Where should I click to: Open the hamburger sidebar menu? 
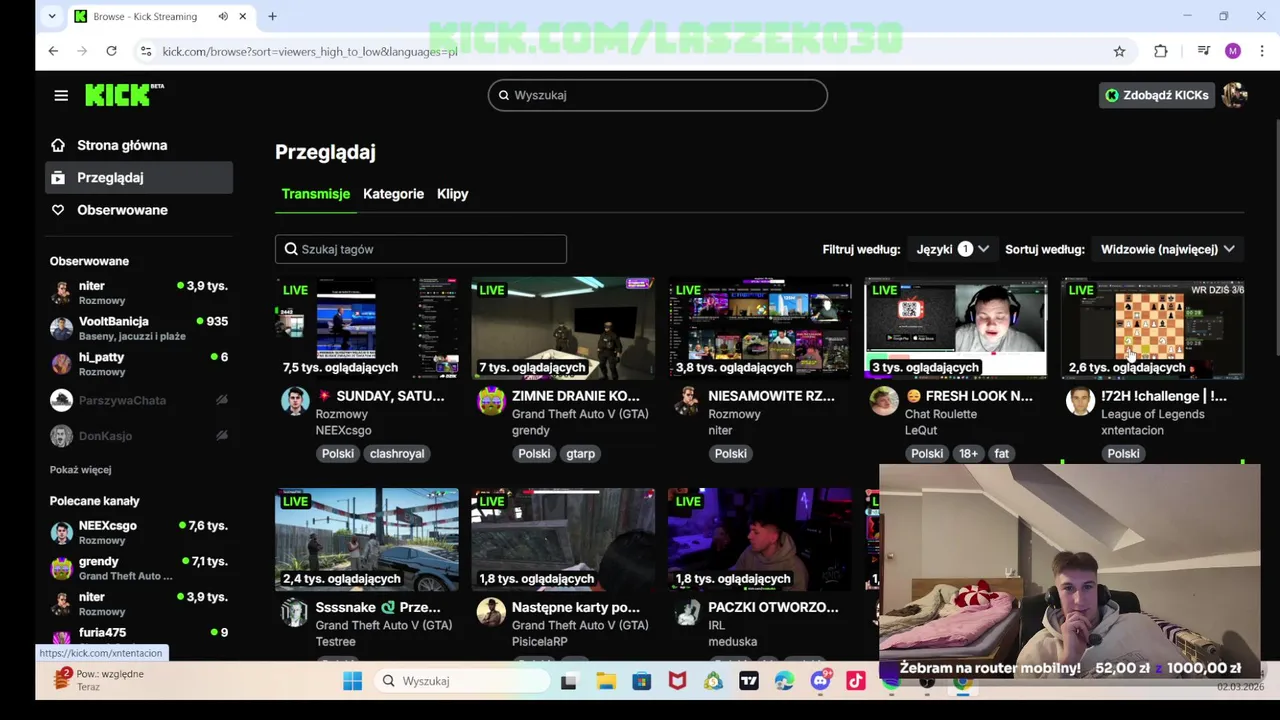tap(61, 95)
